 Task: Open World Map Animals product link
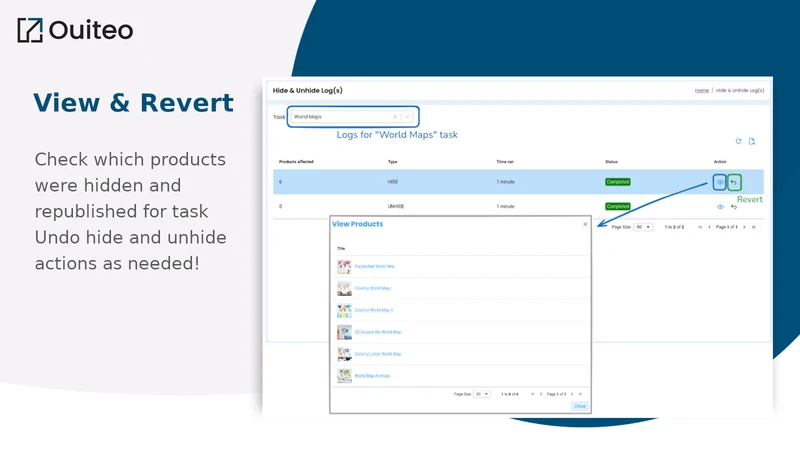click(372, 376)
